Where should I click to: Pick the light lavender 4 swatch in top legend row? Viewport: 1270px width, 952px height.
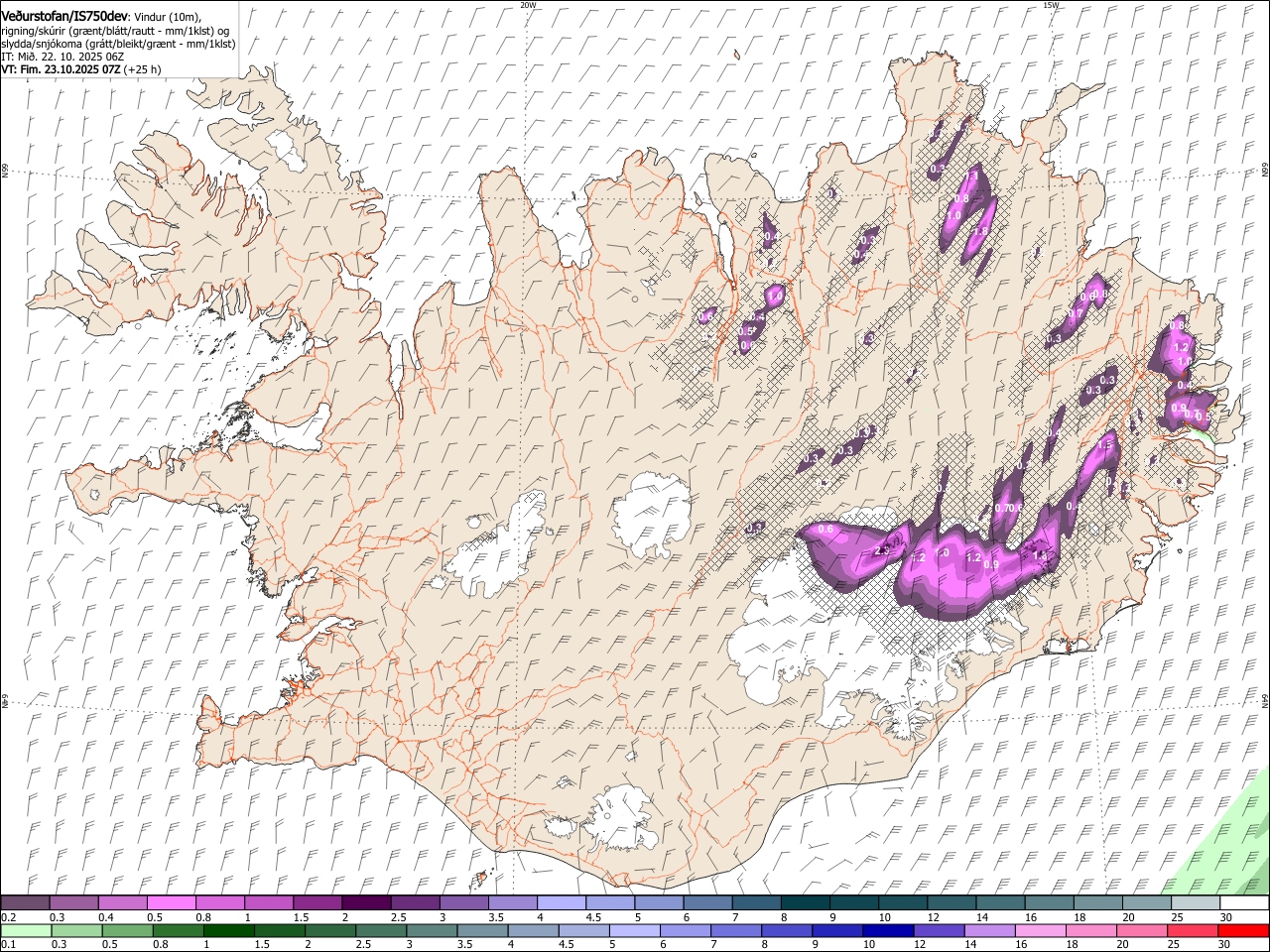tap(562, 902)
